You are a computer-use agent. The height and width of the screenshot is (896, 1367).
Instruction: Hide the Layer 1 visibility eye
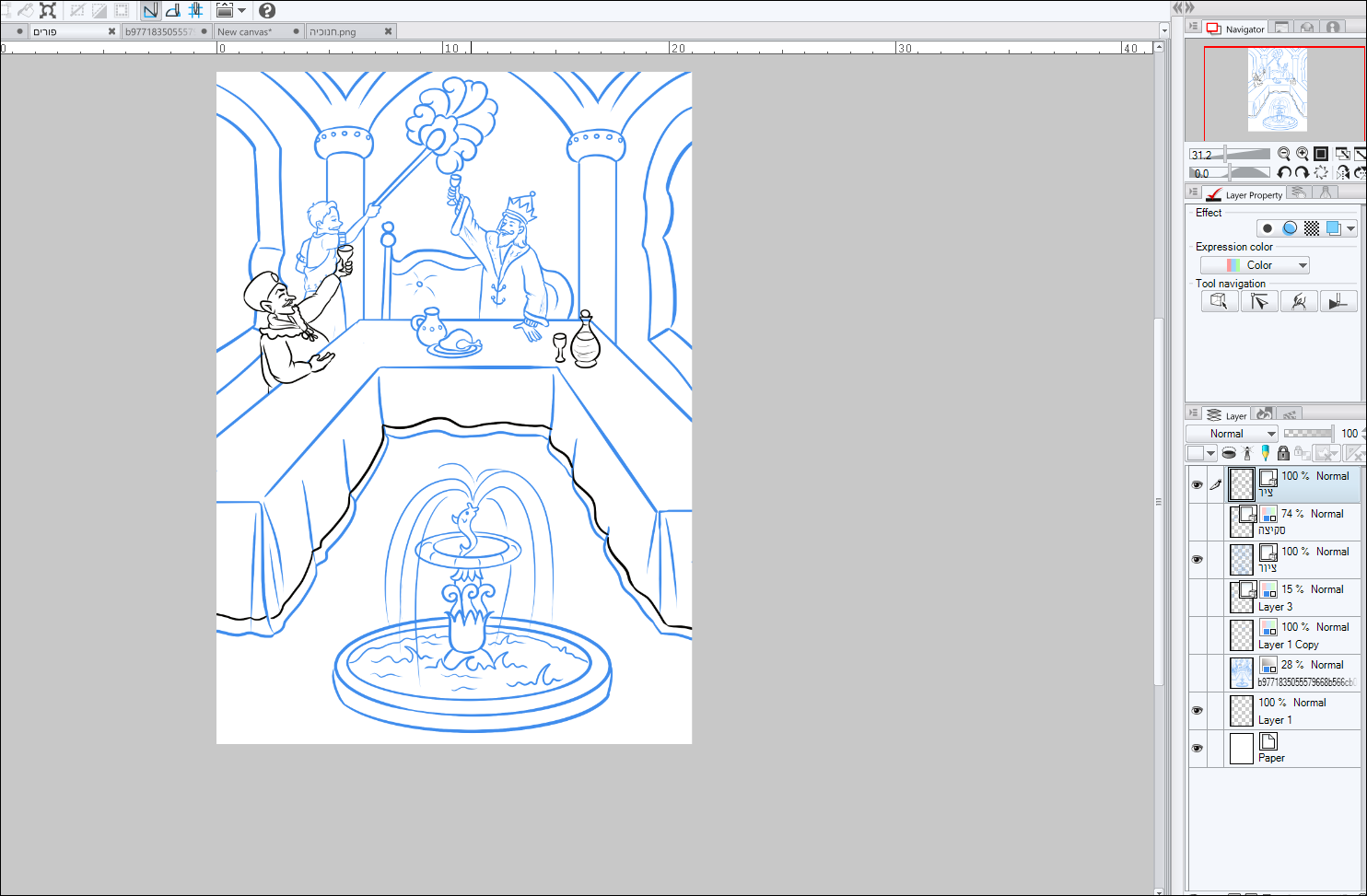click(1197, 711)
